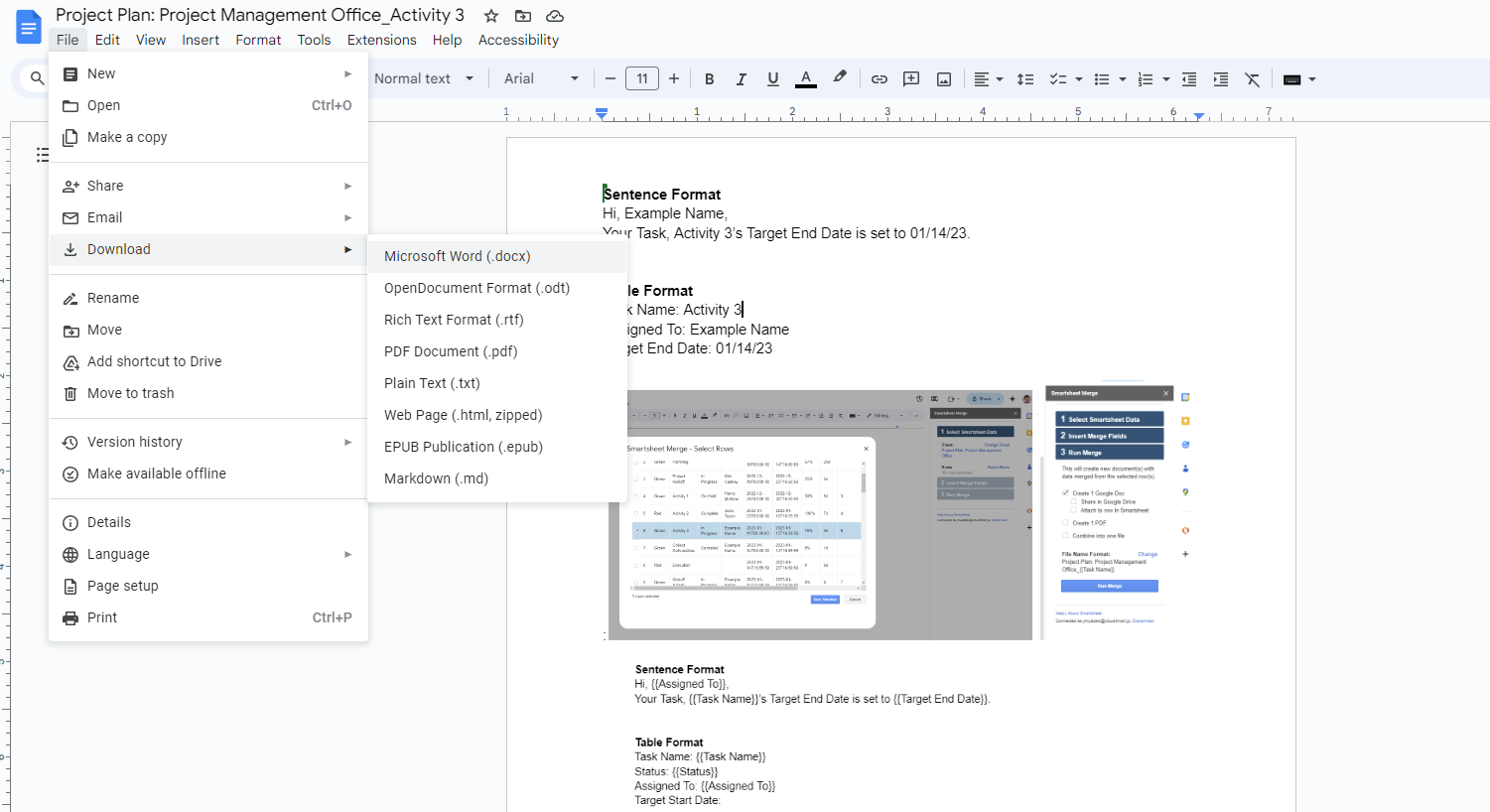Insert a link from the toolbar

pyautogui.click(x=880, y=79)
